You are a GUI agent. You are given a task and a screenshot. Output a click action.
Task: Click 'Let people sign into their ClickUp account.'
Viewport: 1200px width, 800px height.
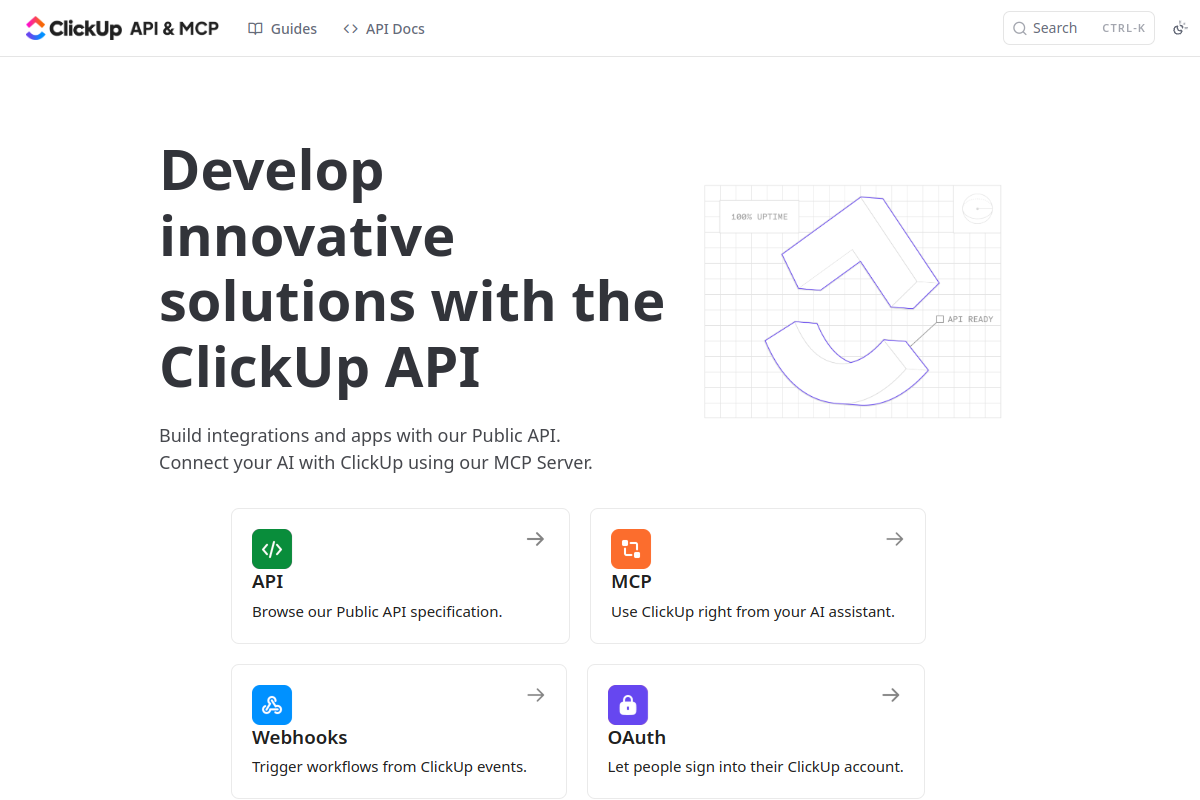[x=756, y=767]
